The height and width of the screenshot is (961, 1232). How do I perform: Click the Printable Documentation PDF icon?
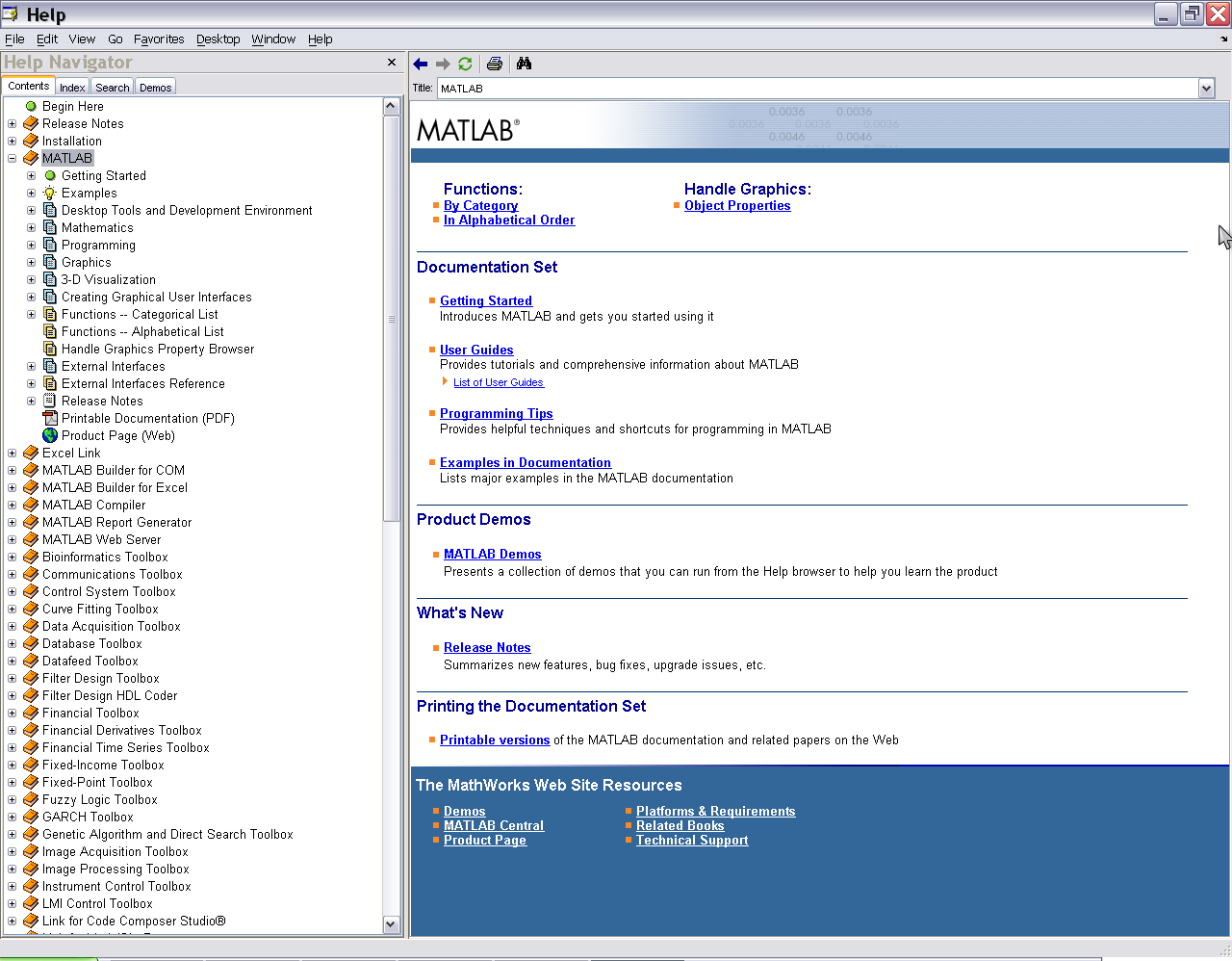pyautogui.click(x=50, y=418)
